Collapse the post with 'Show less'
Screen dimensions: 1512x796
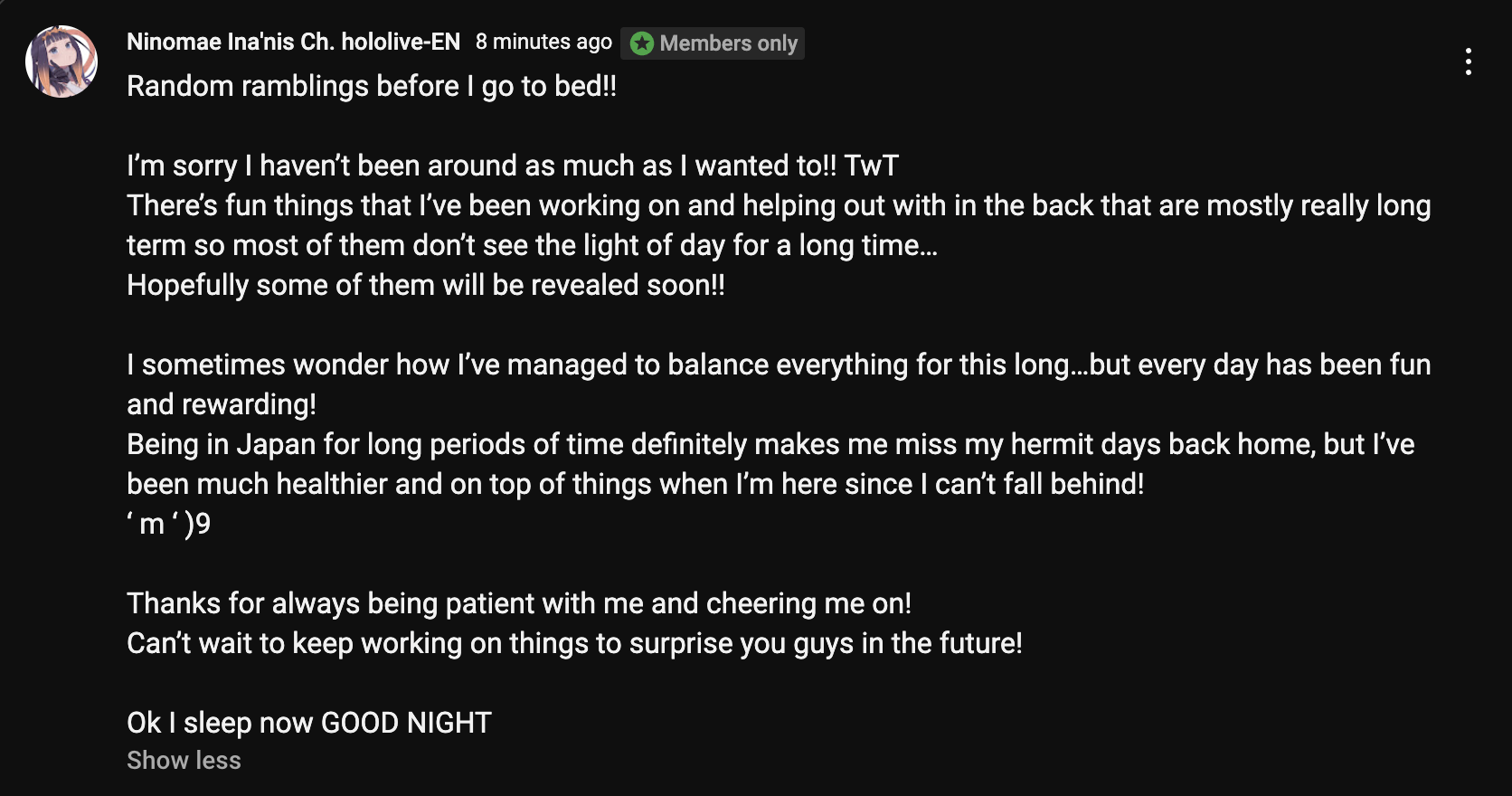[184, 761]
